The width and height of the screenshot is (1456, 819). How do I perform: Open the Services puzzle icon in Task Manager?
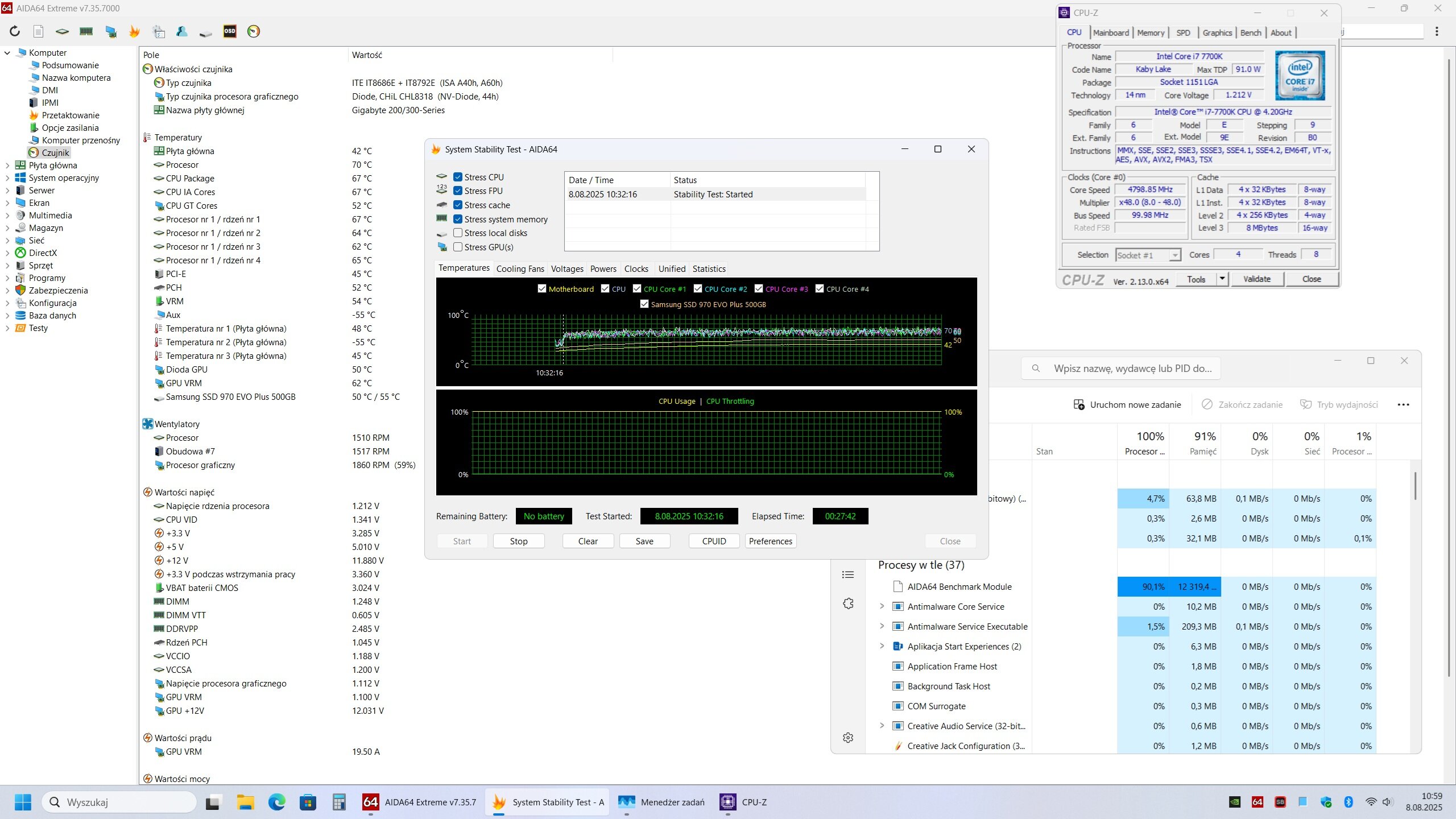pyautogui.click(x=848, y=603)
